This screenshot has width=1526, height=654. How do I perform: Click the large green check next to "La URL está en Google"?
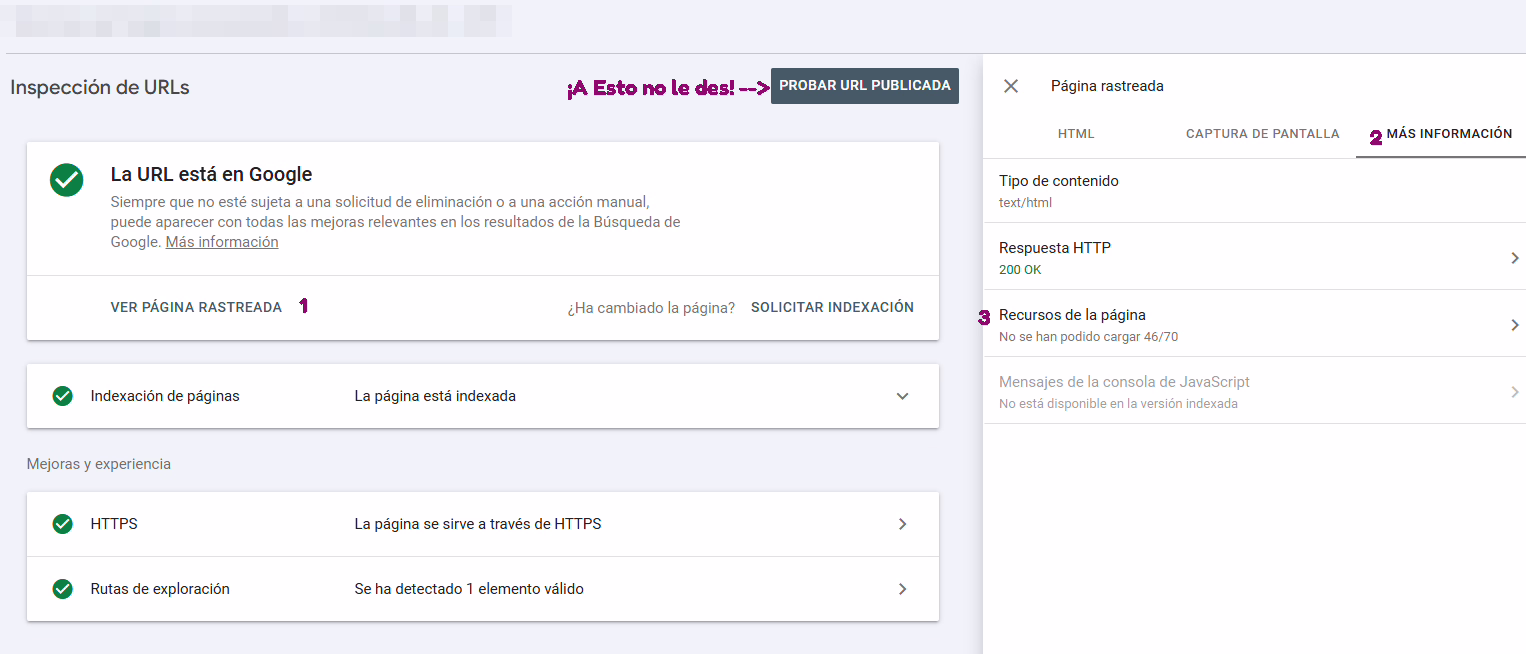(67, 180)
